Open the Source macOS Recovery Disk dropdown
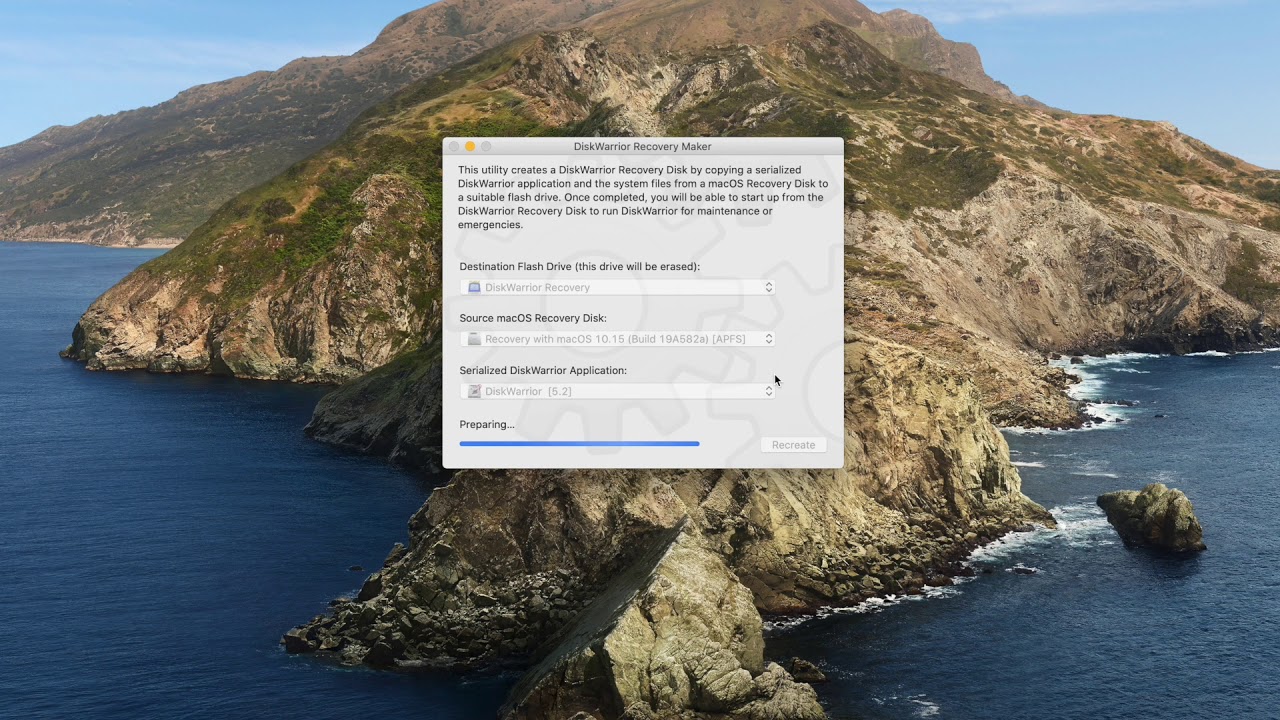The image size is (1280, 720). point(618,339)
